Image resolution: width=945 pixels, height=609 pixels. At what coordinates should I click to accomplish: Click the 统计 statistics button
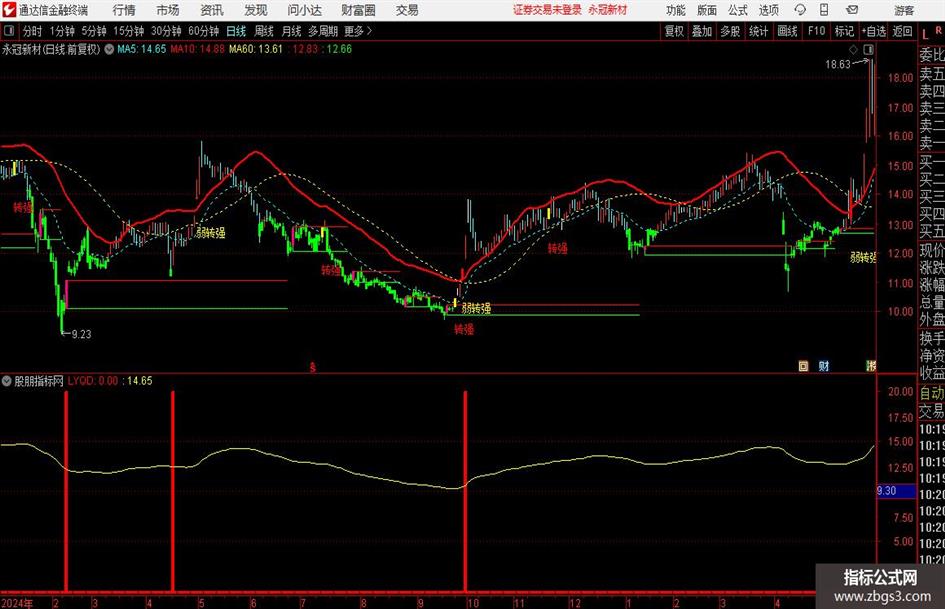(758, 31)
